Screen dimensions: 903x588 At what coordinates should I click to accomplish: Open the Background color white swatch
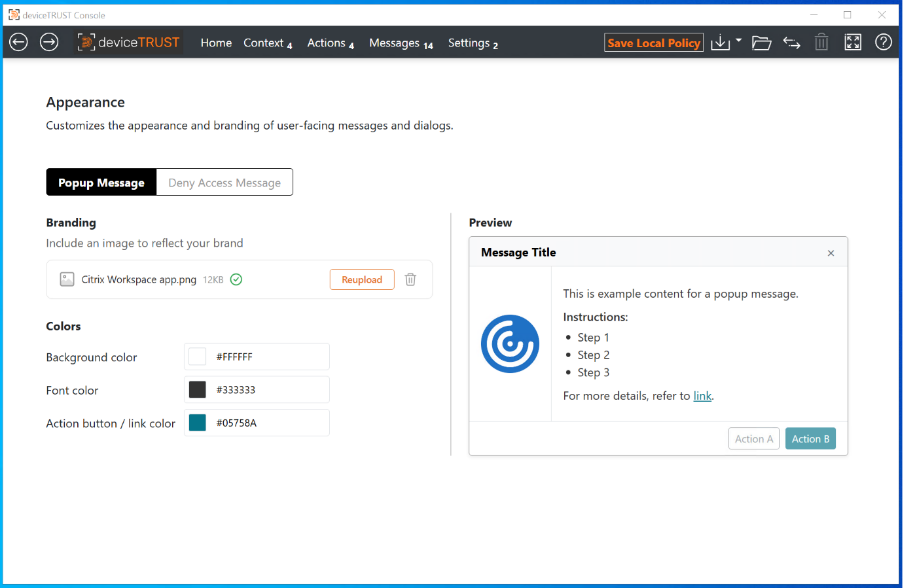click(197, 356)
